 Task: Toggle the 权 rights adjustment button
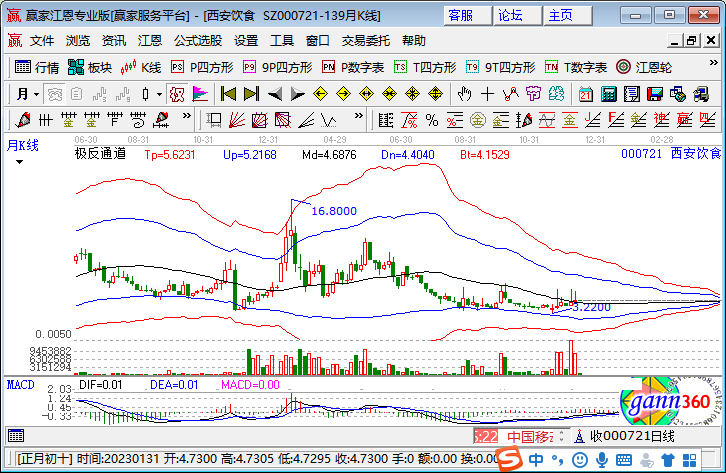[x=177, y=94]
